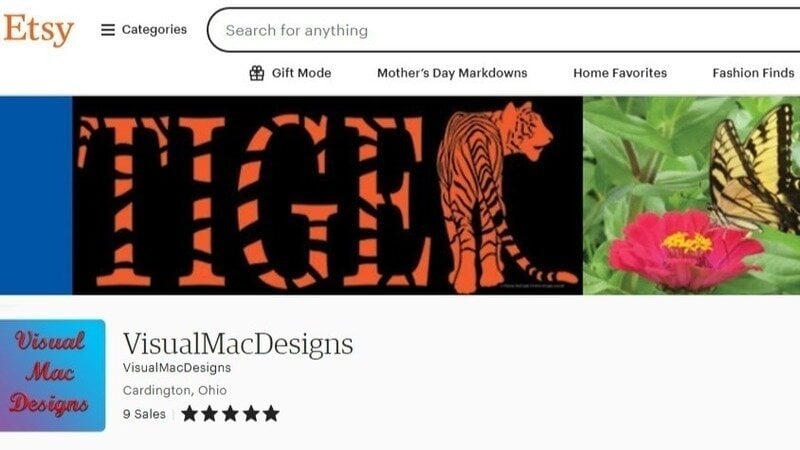Click the Etsy logo

[39, 30]
